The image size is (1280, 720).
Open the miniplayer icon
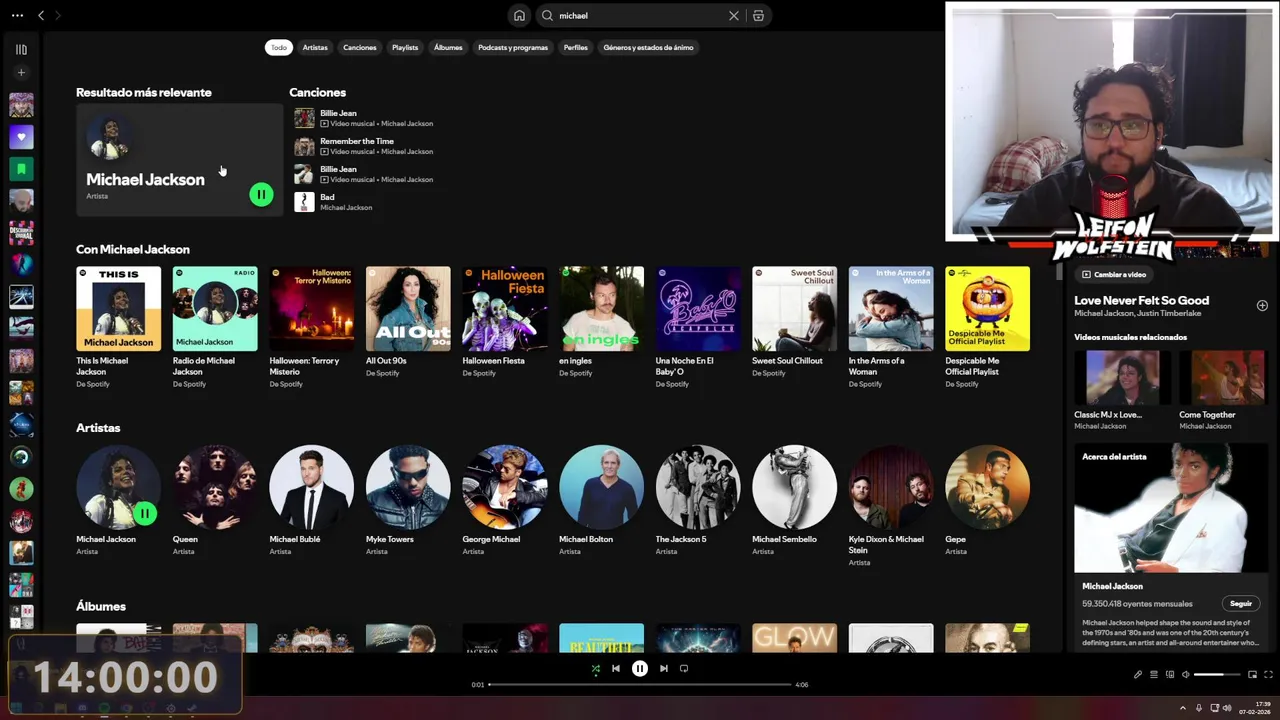(x=1252, y=675)
